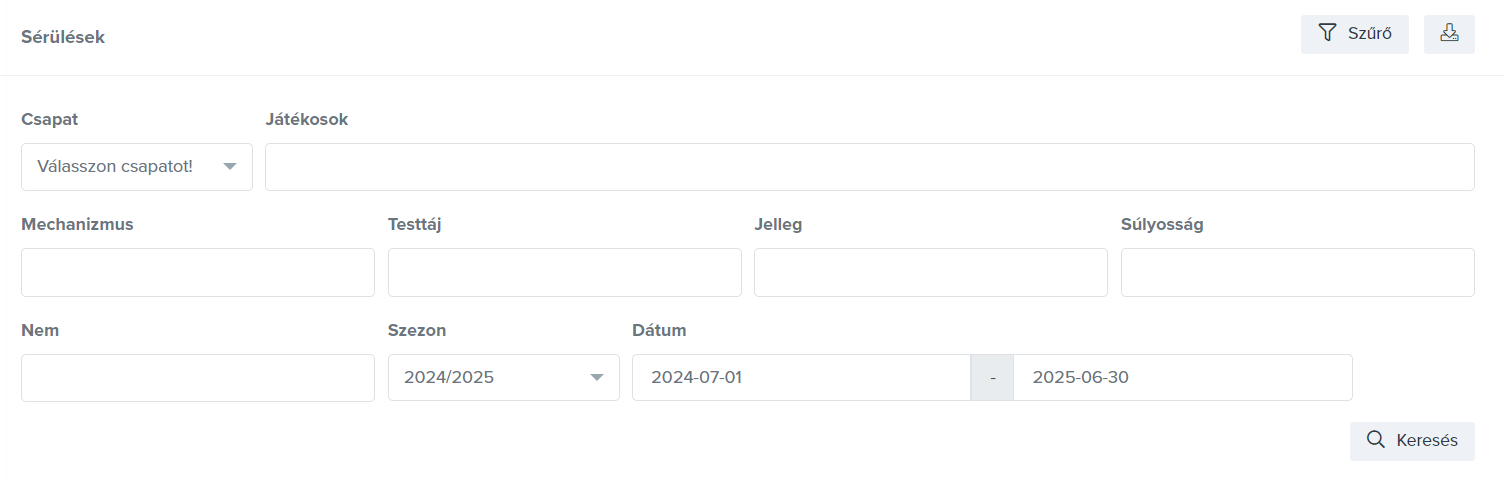Open the Szűrő filter panel
Image resolution: width=1504 pixels, height=484 pixels.
[x=1354, y=34]
